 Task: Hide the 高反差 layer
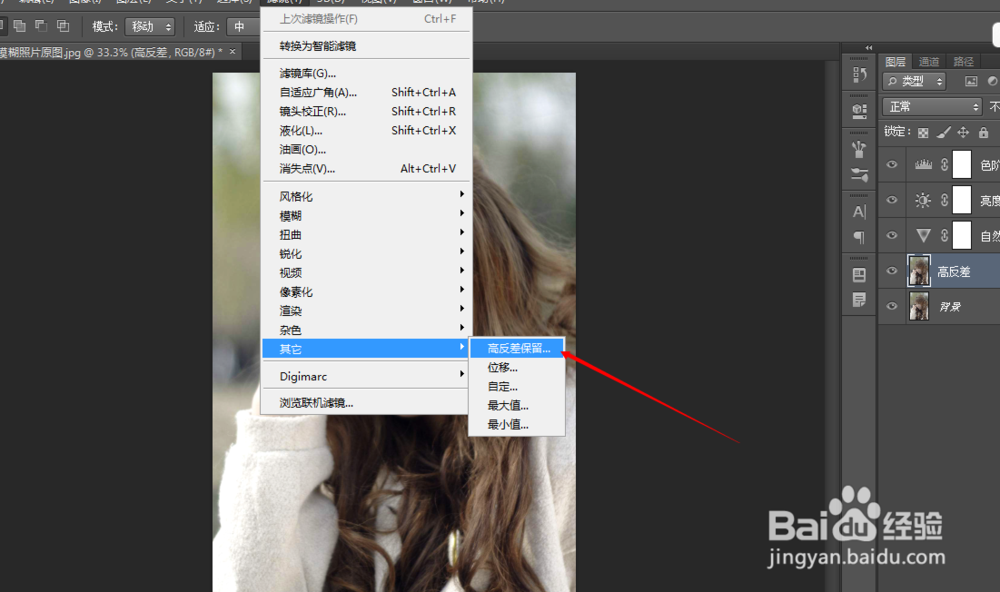click(892, 271)
